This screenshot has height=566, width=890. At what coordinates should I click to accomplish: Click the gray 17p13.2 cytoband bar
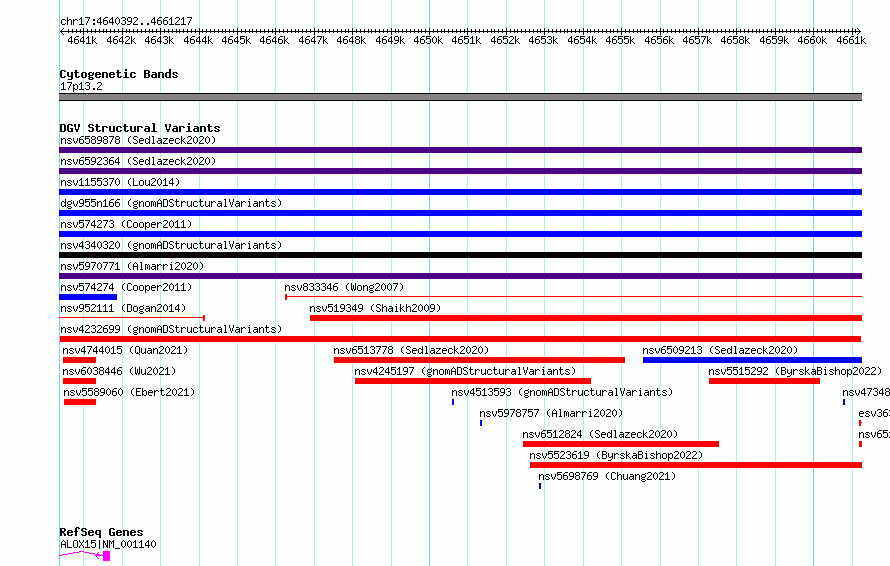460,97
